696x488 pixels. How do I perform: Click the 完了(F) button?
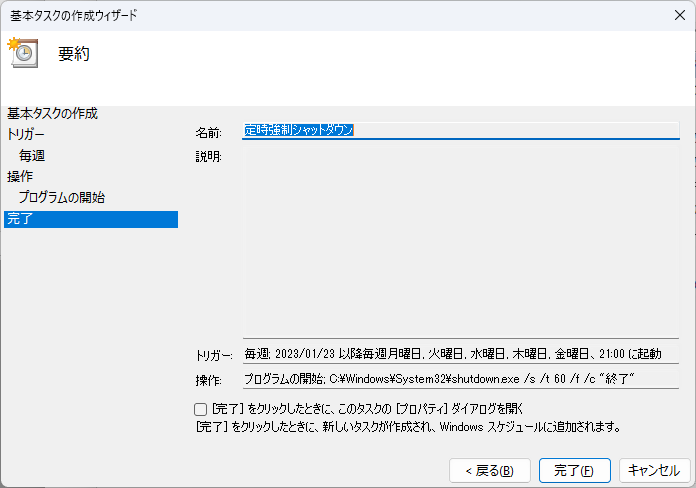tap(574, 470)
